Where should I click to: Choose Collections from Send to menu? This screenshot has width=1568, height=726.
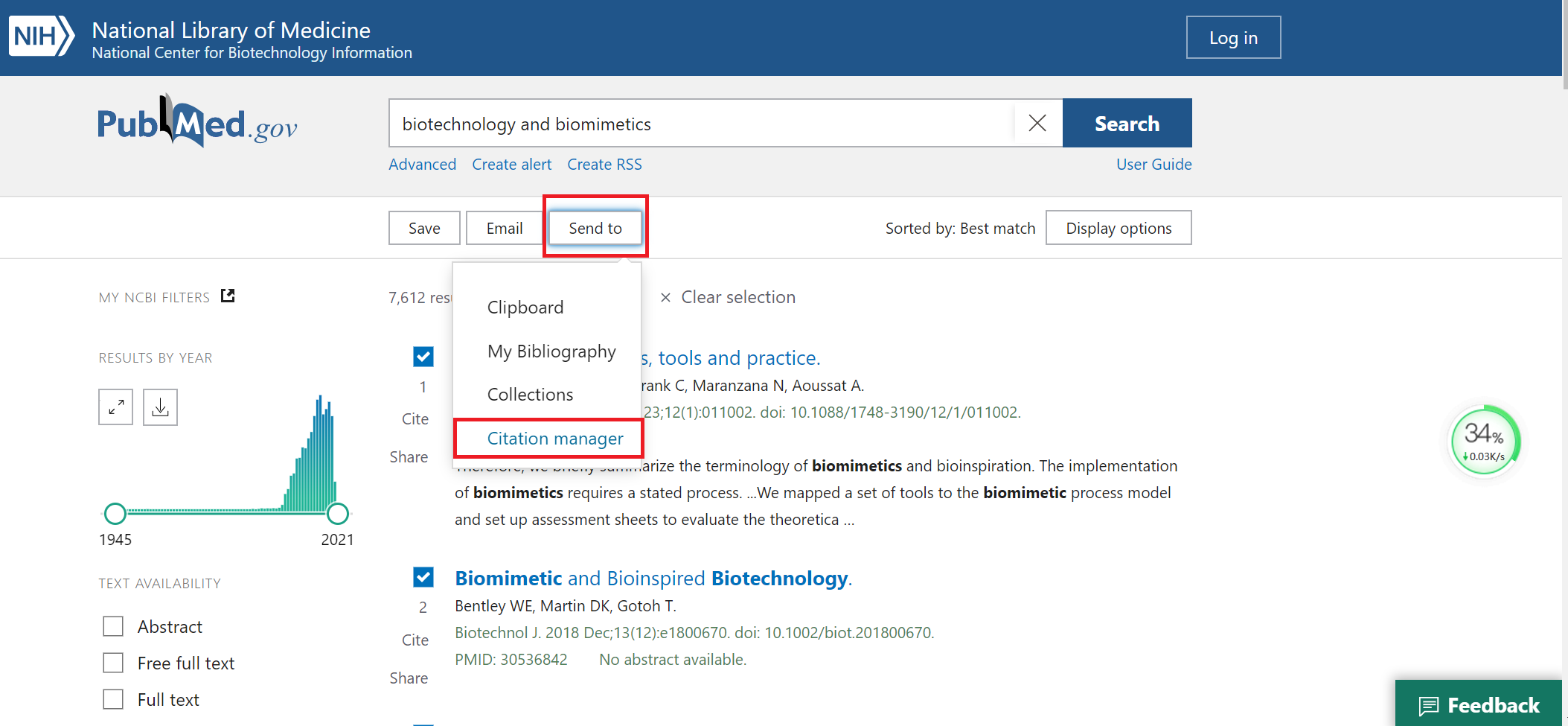coord(531,395)
